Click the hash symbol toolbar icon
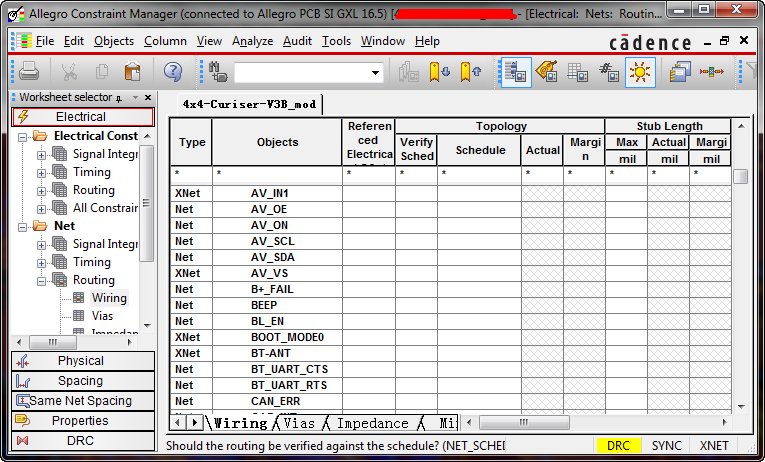765x462 pixels. click(609, 72)
